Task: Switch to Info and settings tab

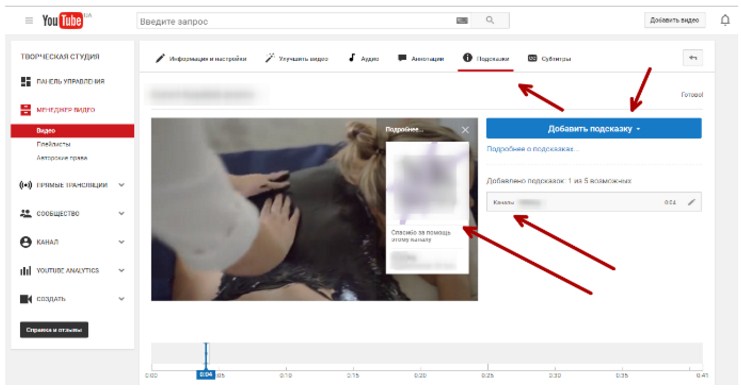Action: point(201,59)
